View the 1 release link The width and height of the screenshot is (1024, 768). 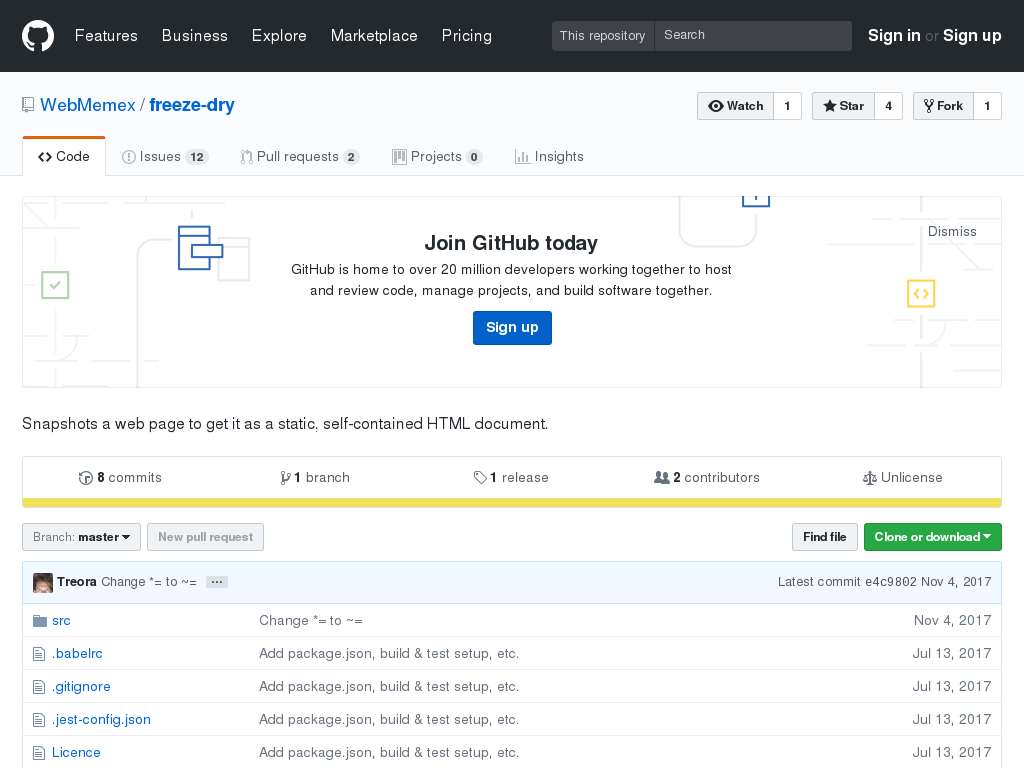coord(511,478)
